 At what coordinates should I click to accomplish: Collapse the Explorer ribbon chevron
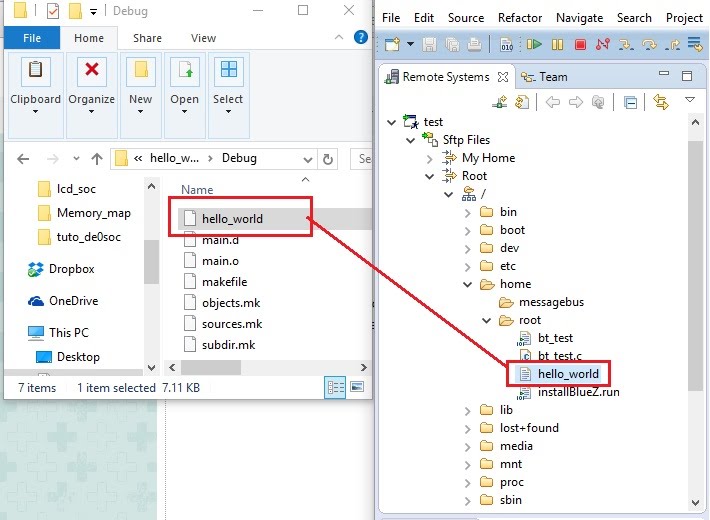(x=339, y=37)
